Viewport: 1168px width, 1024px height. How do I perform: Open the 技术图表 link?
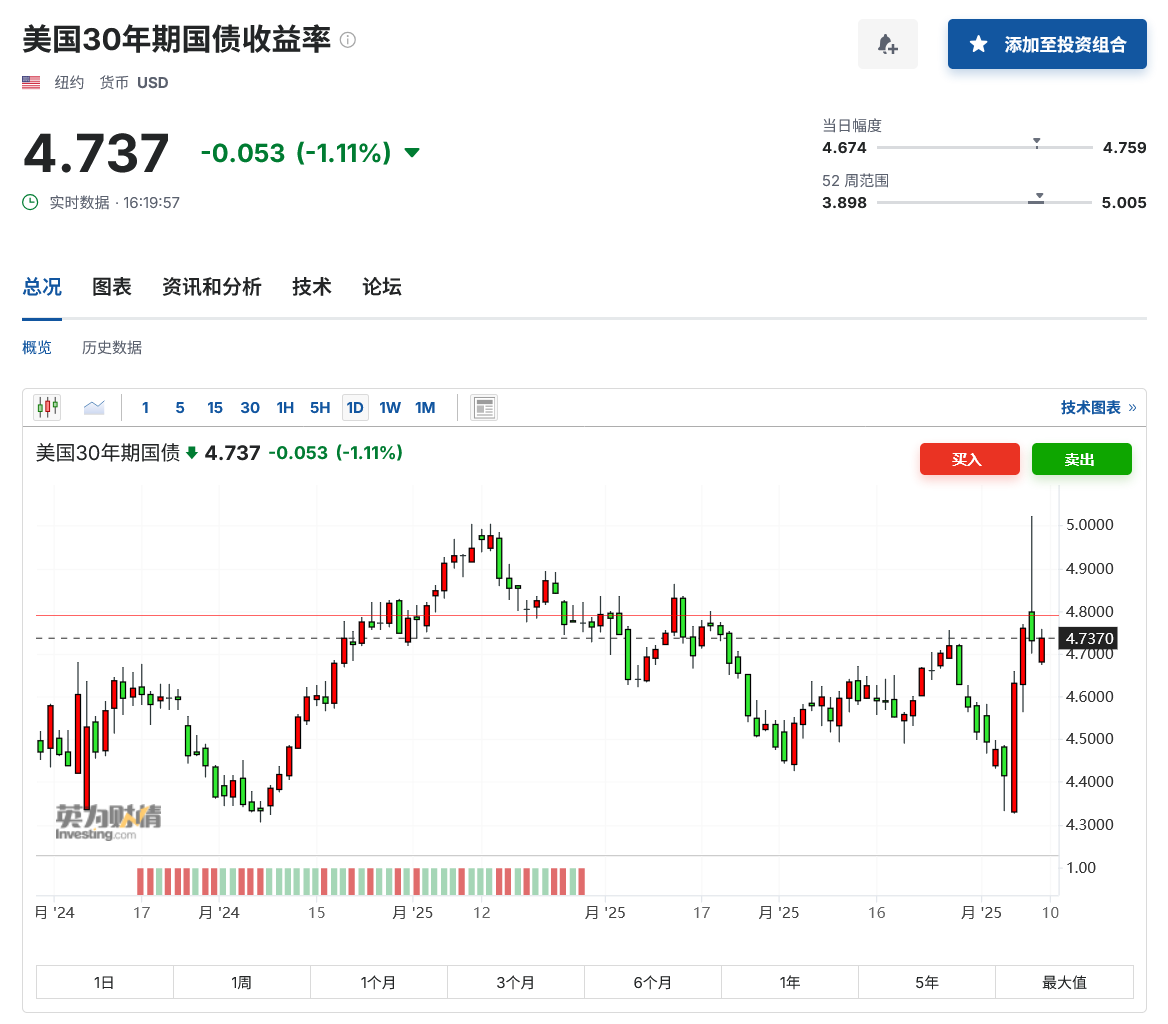[1099, 407]
